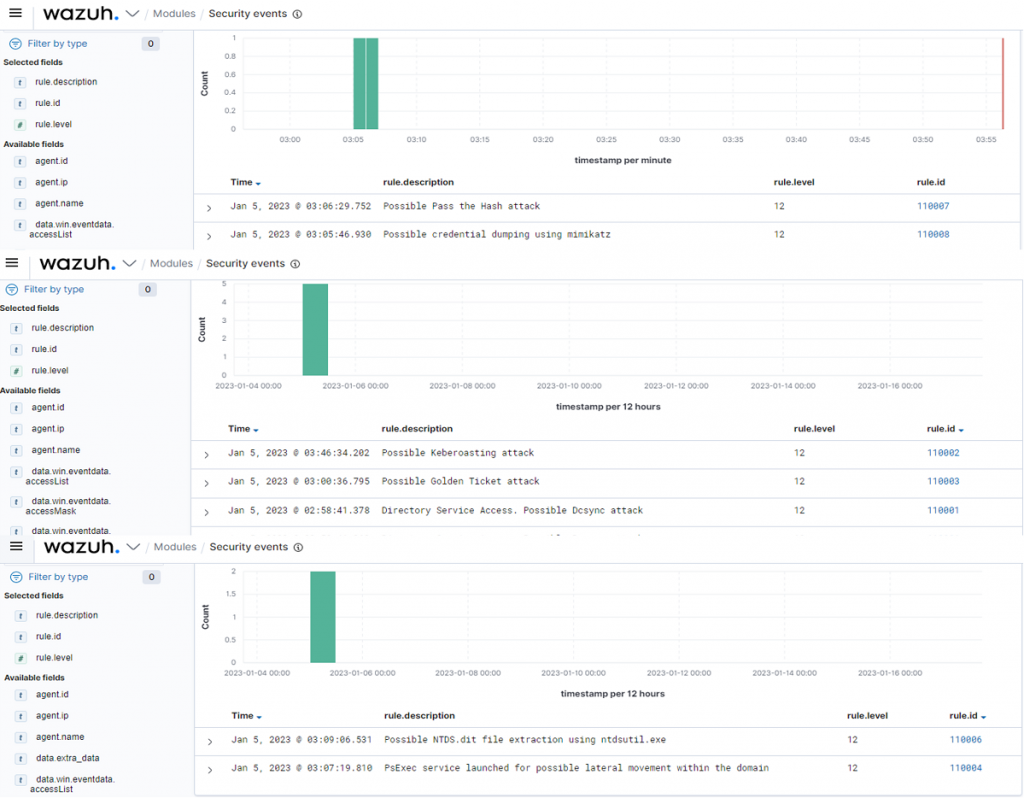
Task: Click the number icon beside rule.level in the Golden Ticket panel
Action: coord(16,371)
